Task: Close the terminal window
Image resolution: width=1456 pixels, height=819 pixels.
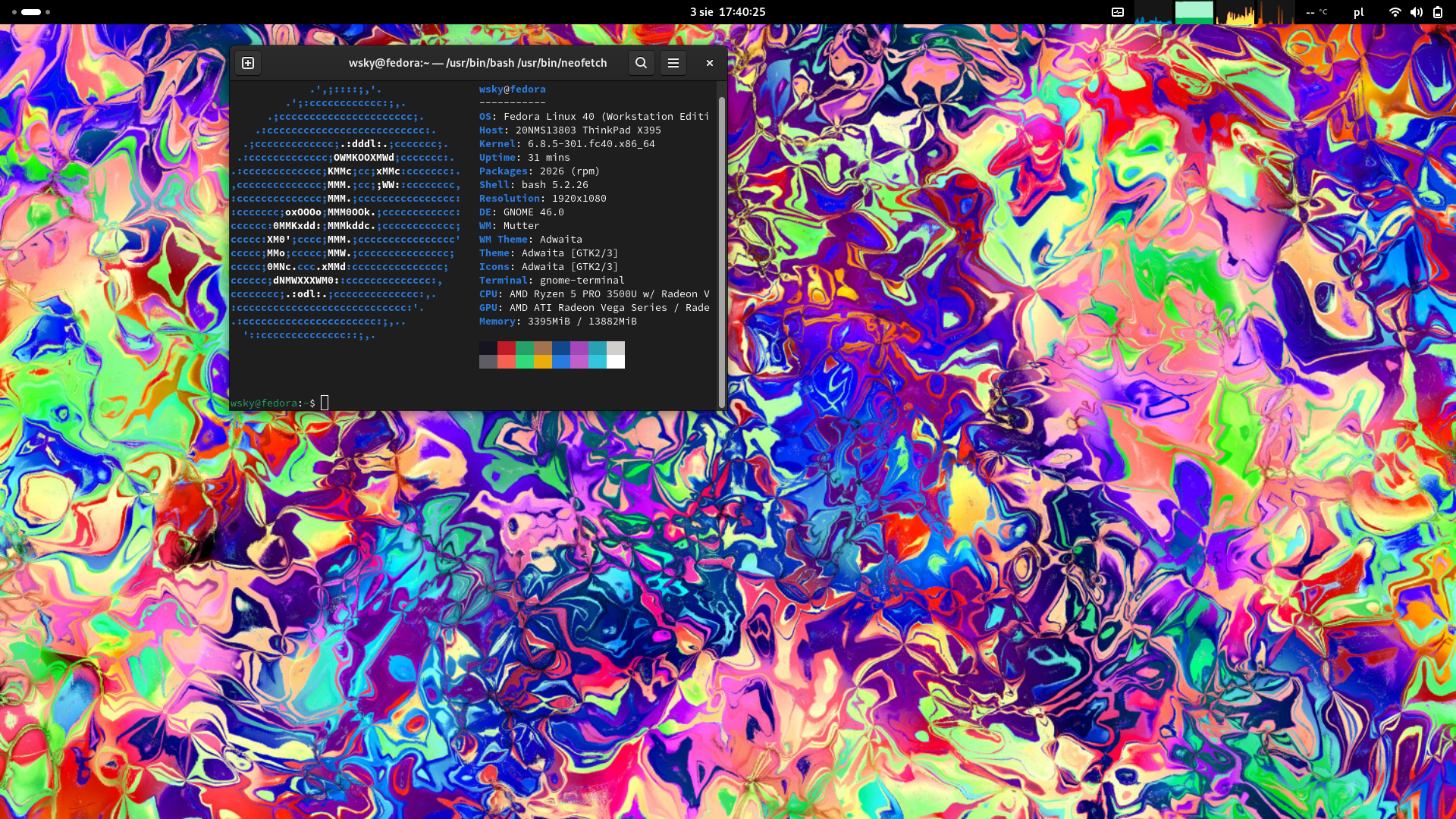Action: pos(709,63)
